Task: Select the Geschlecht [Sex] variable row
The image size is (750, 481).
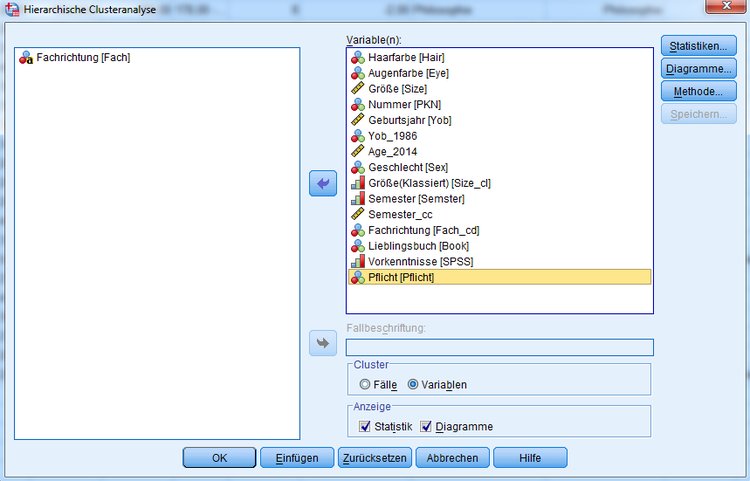Action: coord(499,167)
